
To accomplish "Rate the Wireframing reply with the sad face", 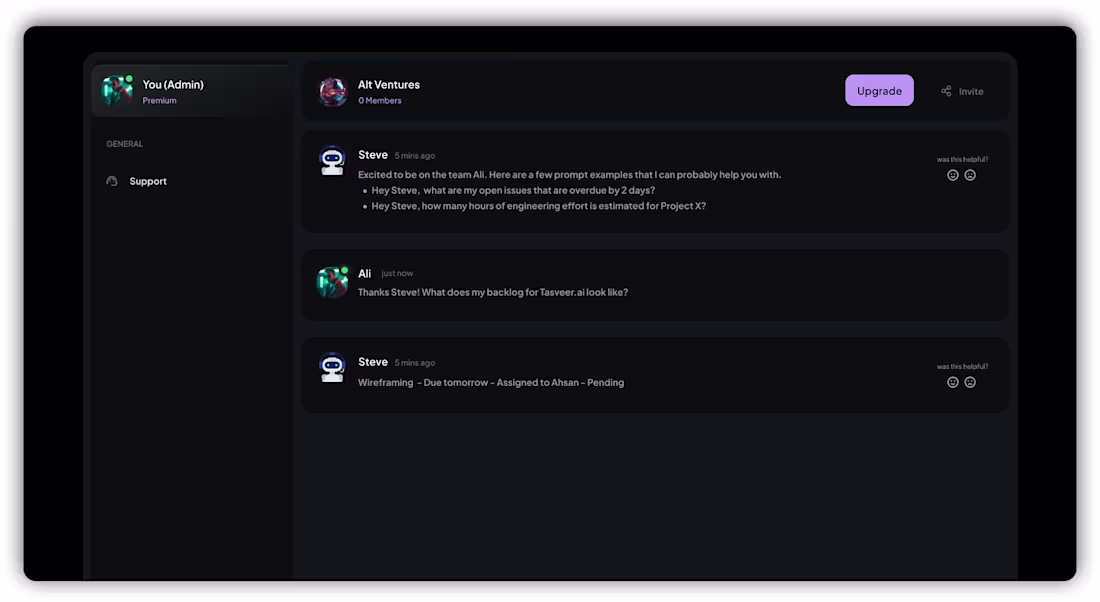I will coord(970,382).
